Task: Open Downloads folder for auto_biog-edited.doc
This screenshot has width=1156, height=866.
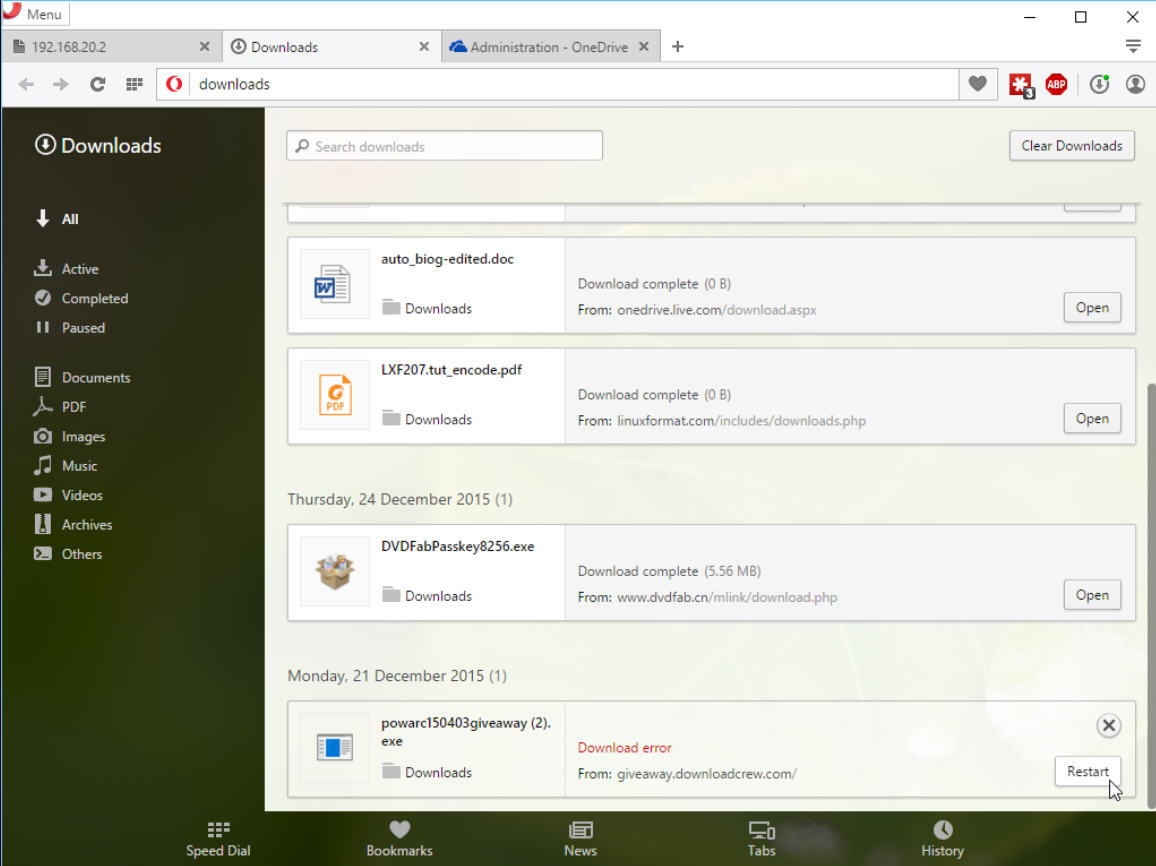Action: [x=427, y=308]
